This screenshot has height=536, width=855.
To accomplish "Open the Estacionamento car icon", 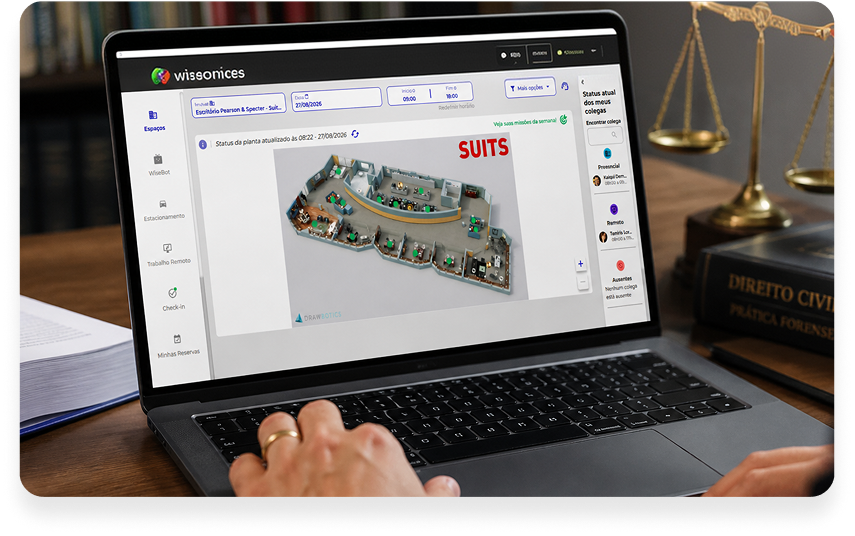I will (x=162, y=204).
